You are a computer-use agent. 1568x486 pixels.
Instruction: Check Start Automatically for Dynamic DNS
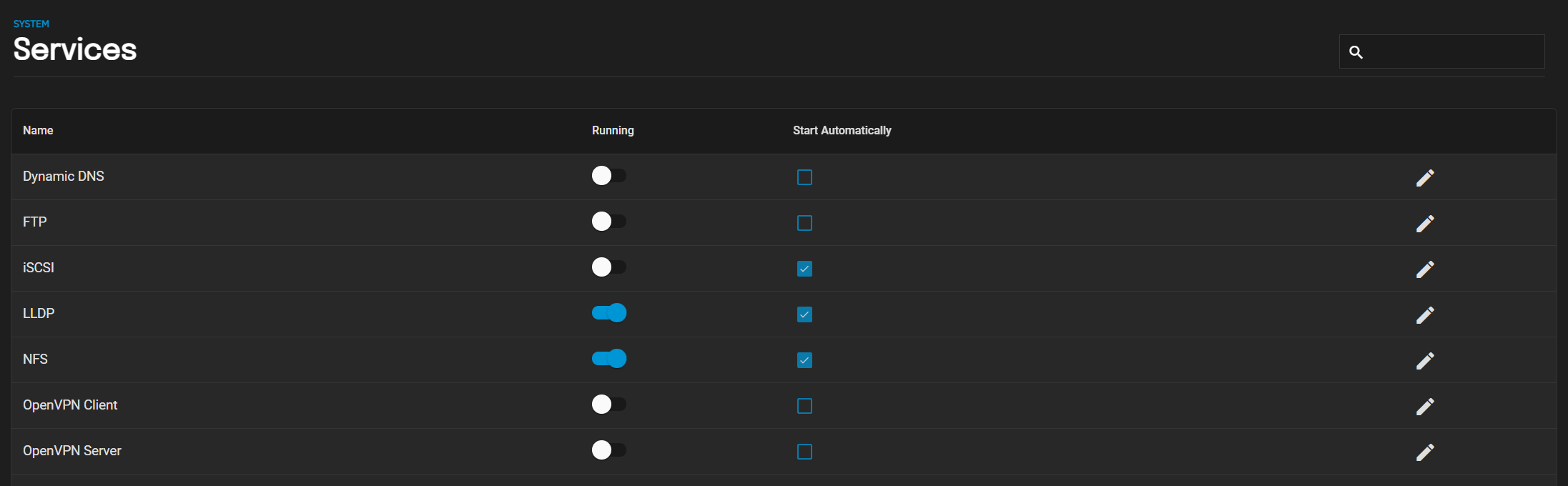point(804,177)
